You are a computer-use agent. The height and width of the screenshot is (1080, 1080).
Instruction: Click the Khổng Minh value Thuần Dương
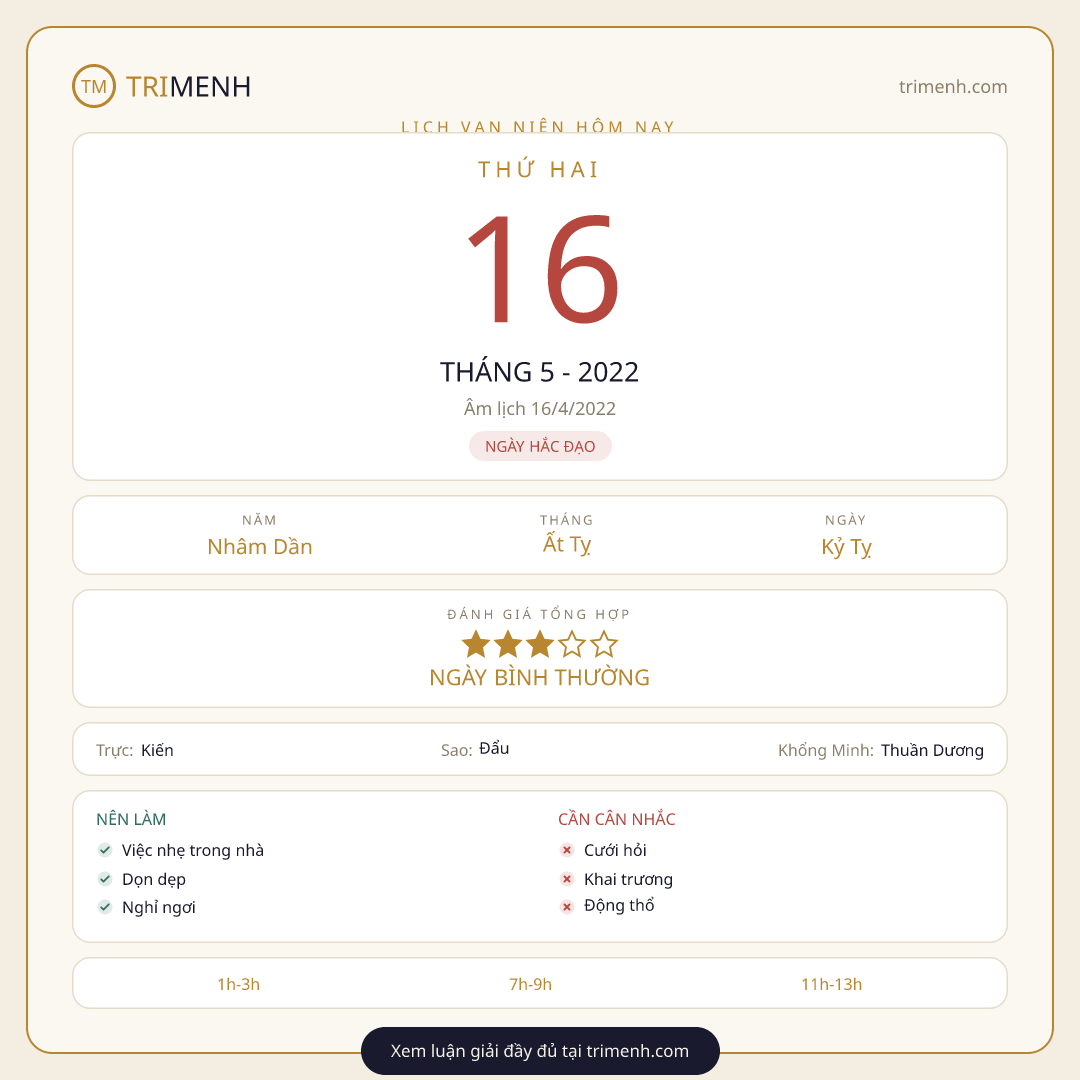(x=932, y=750)
